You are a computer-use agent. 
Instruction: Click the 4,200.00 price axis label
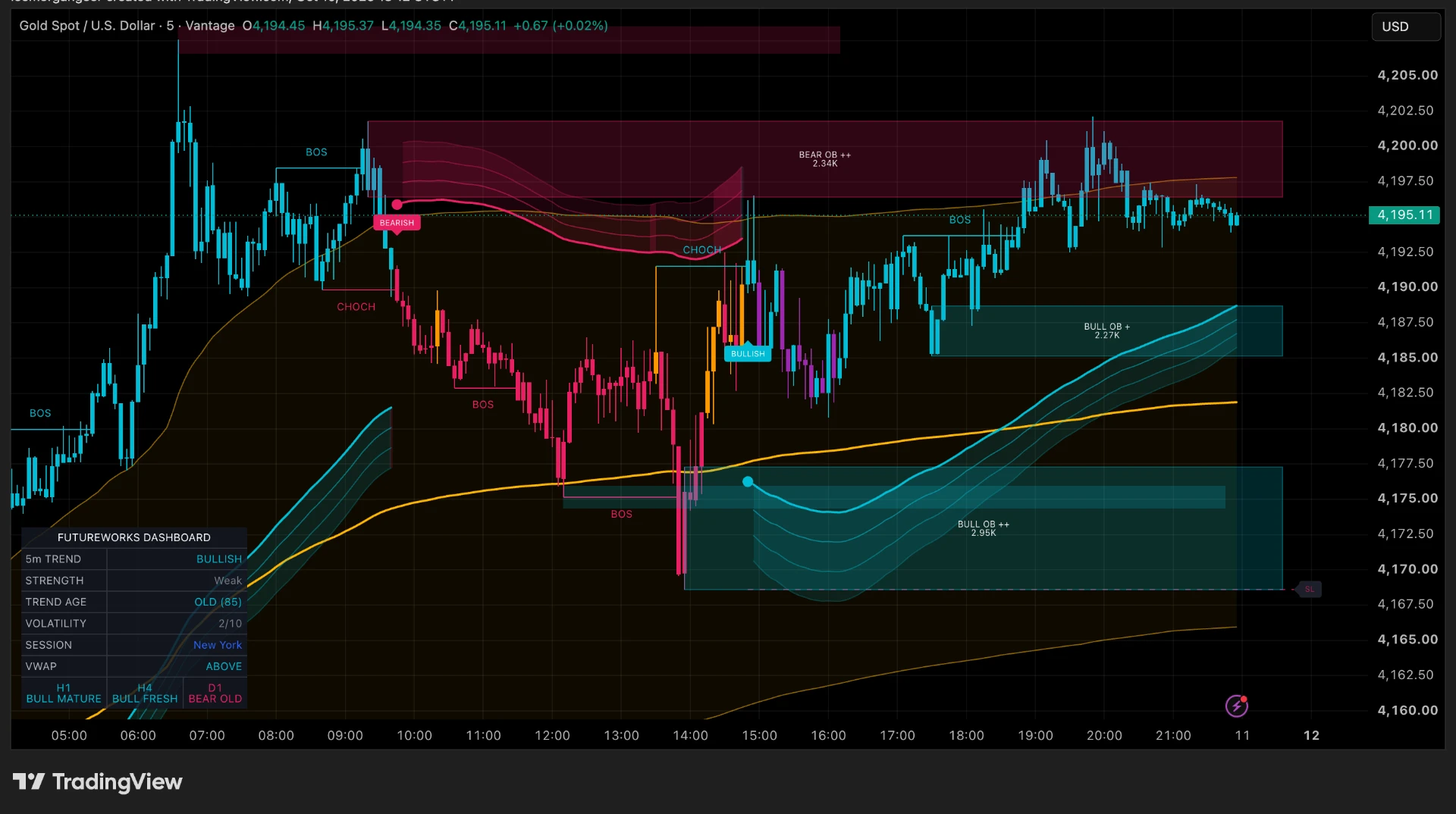tap(1407, 146)
